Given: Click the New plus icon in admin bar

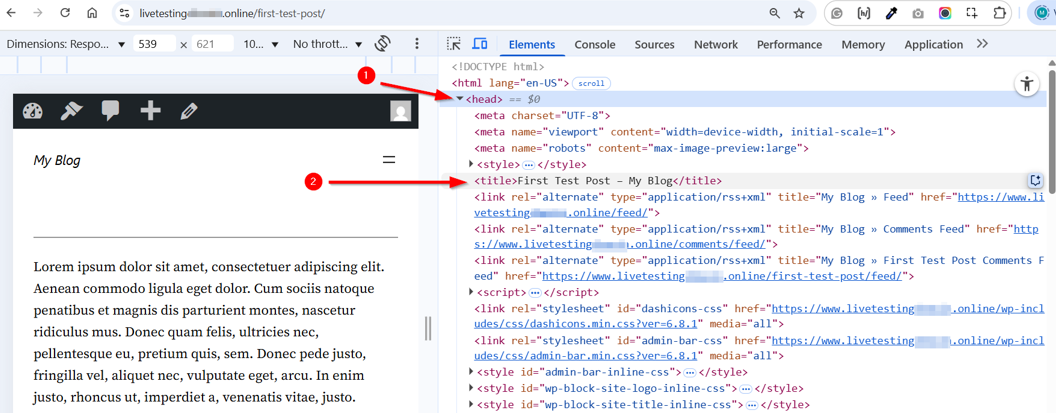Looking at the screenshot, I should (x=150, y=111).
